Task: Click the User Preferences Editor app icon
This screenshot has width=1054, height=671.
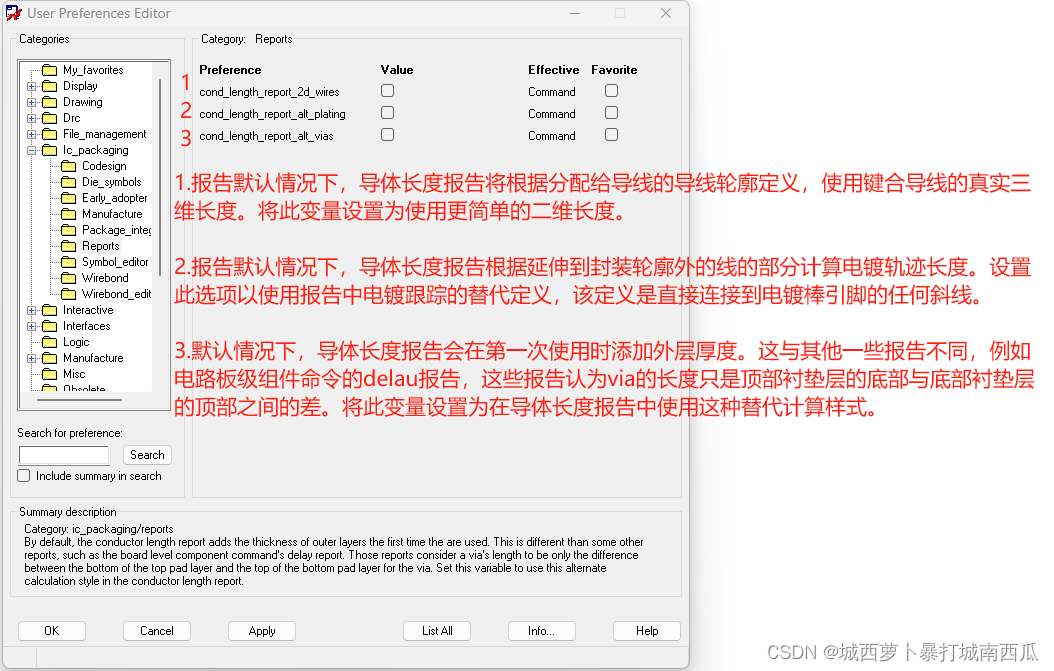Action: (13, 13)
